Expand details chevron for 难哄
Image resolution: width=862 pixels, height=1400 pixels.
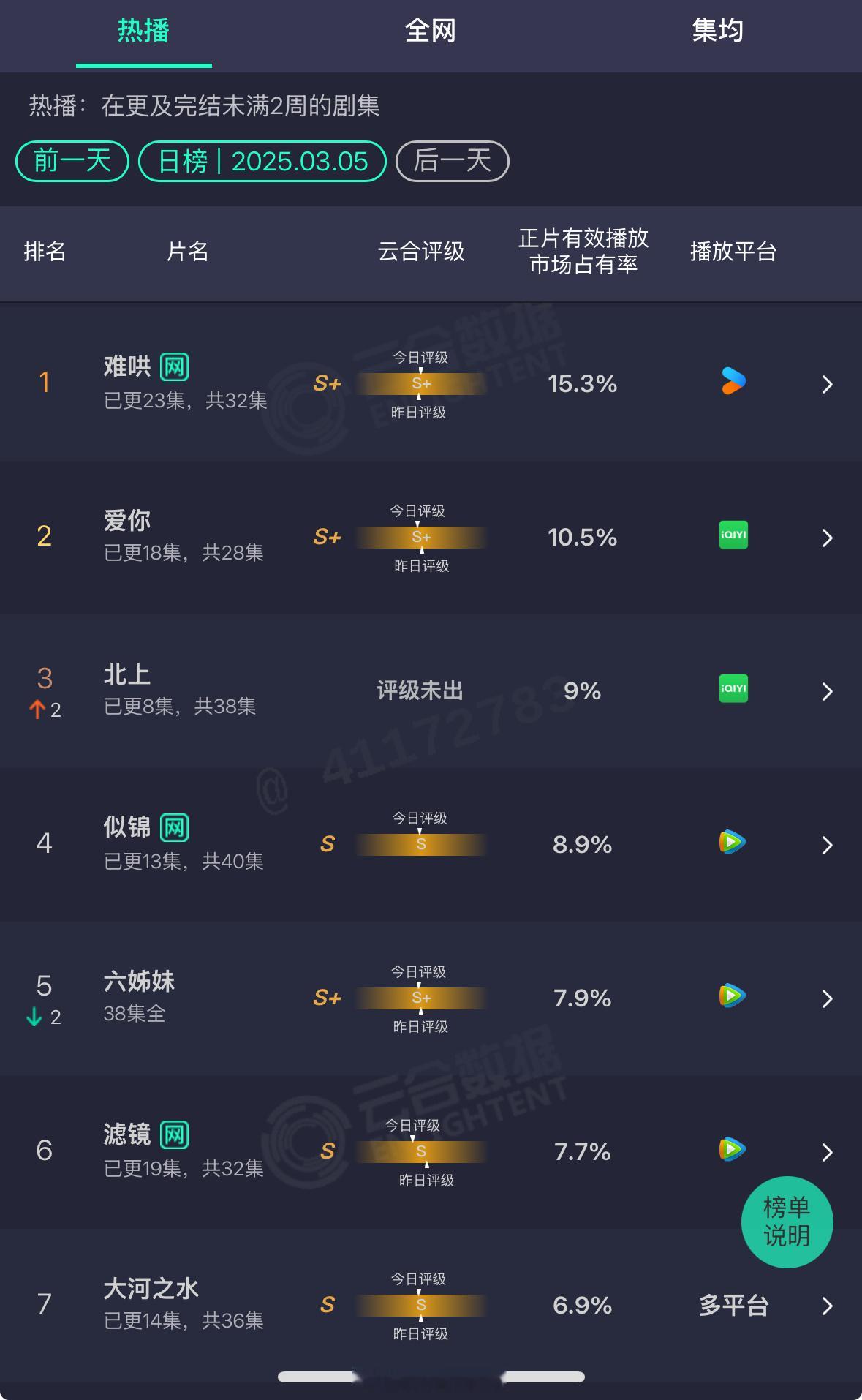tap(827, 384)
